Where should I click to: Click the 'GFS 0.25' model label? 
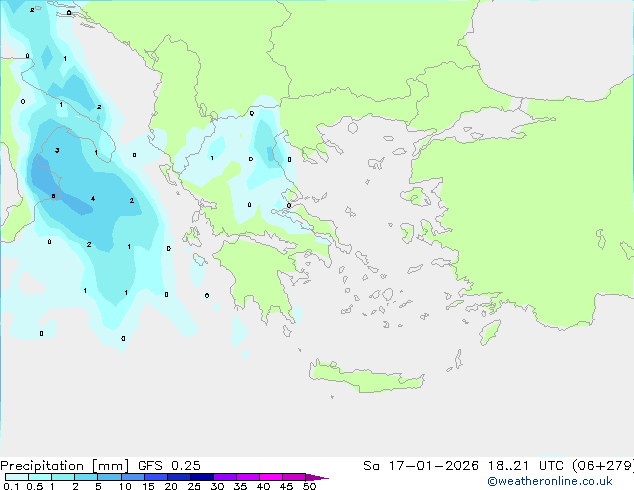click(x=169, y=466)
